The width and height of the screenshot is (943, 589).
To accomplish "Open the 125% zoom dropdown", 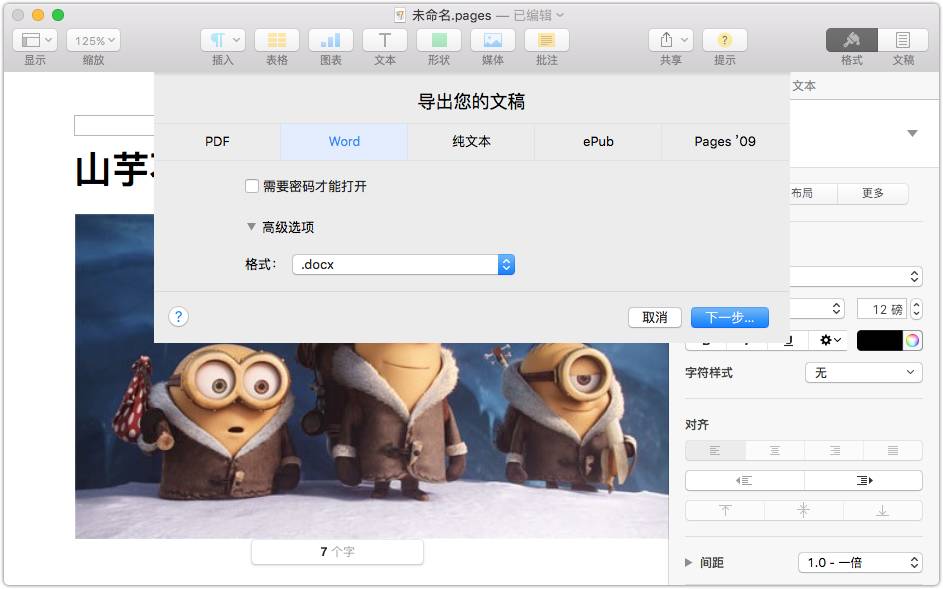I will [93, 40].
